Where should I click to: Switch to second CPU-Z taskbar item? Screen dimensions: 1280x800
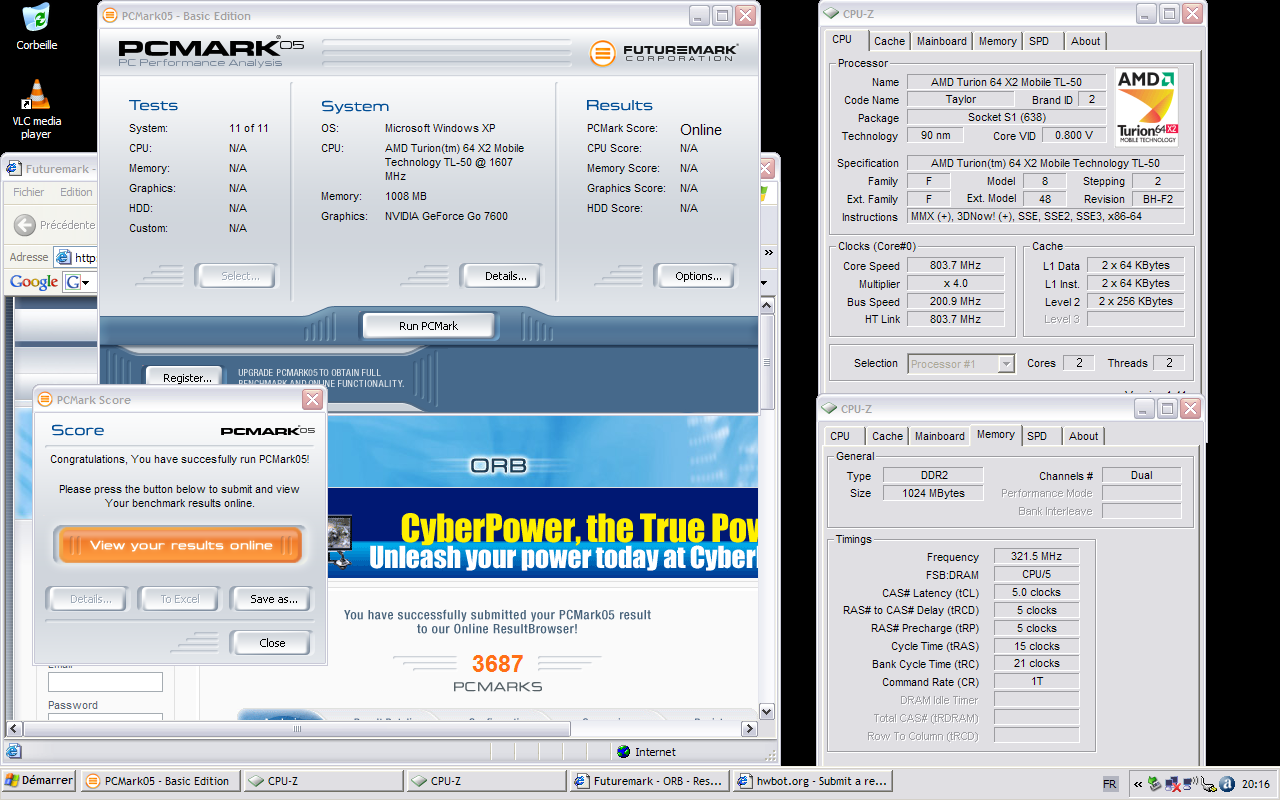tap(485, 781)
